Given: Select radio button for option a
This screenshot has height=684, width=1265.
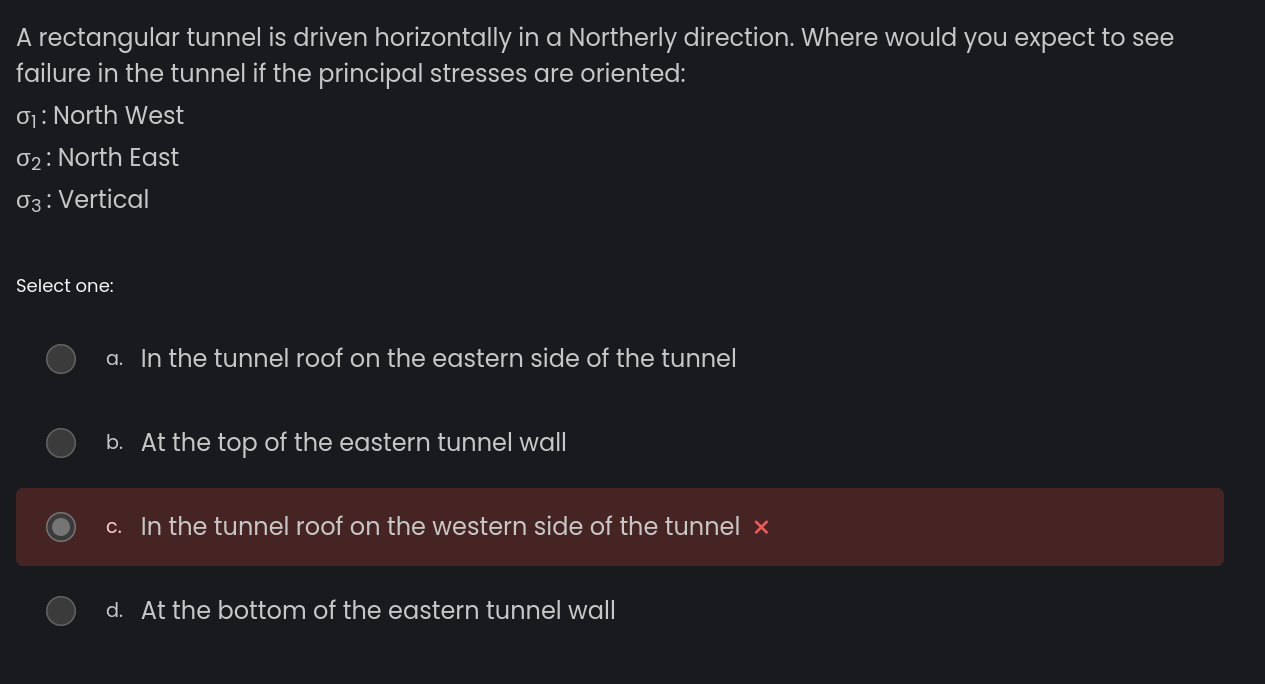Looking at the screenshot, I should pyautogui.click(x=61, y=358).
